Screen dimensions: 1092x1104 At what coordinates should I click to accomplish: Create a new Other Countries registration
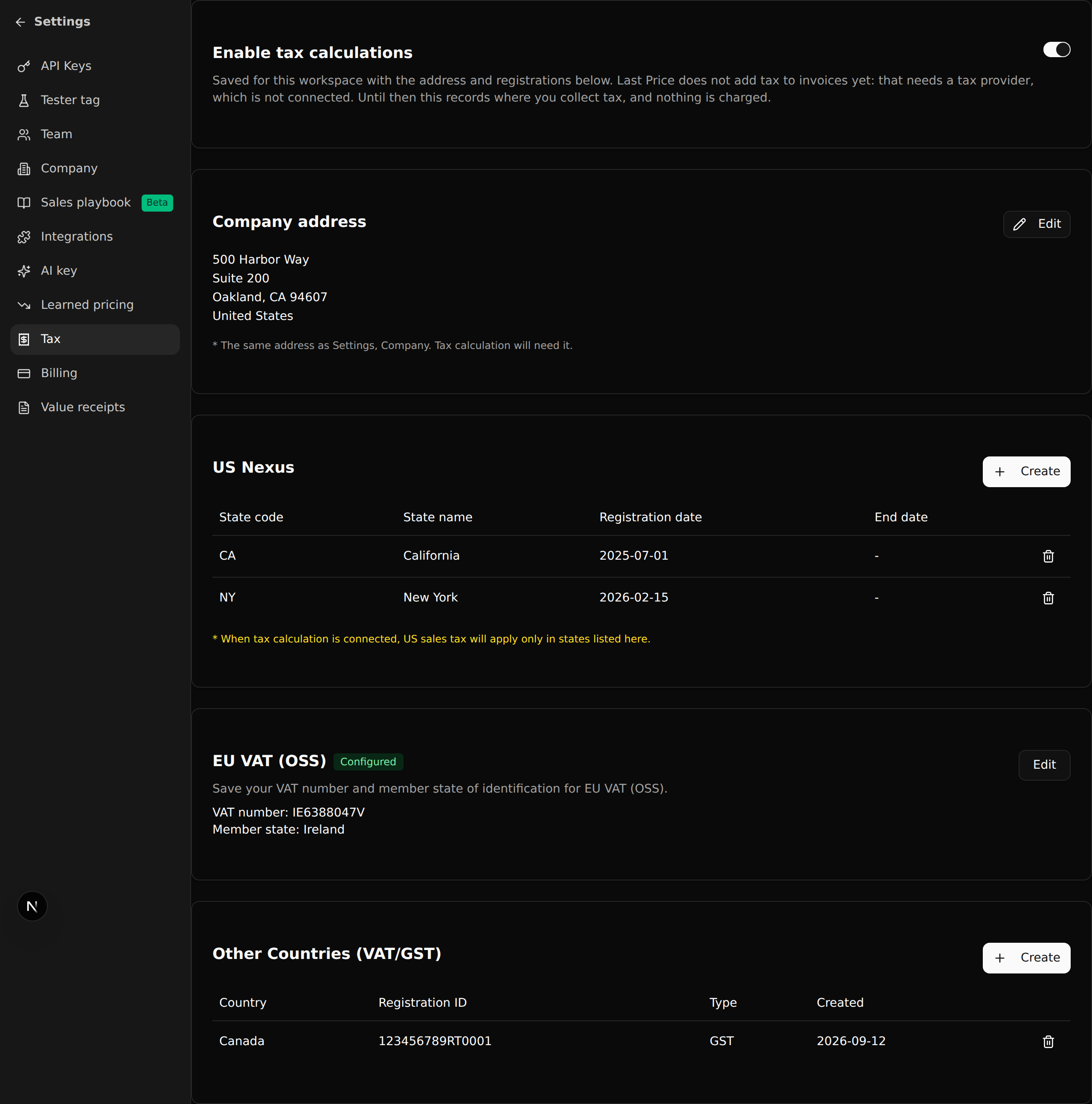(x=1026, y=958)
